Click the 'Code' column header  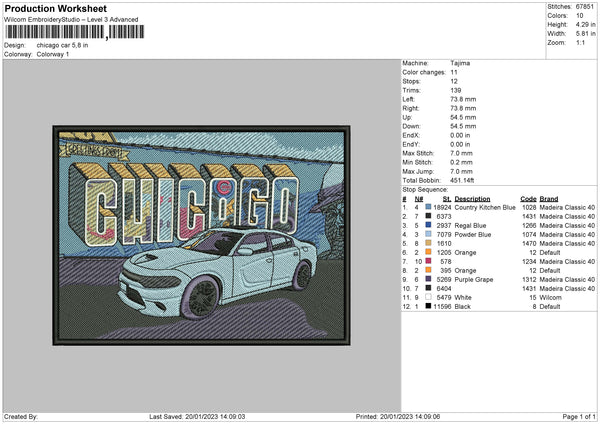point(528,199)
